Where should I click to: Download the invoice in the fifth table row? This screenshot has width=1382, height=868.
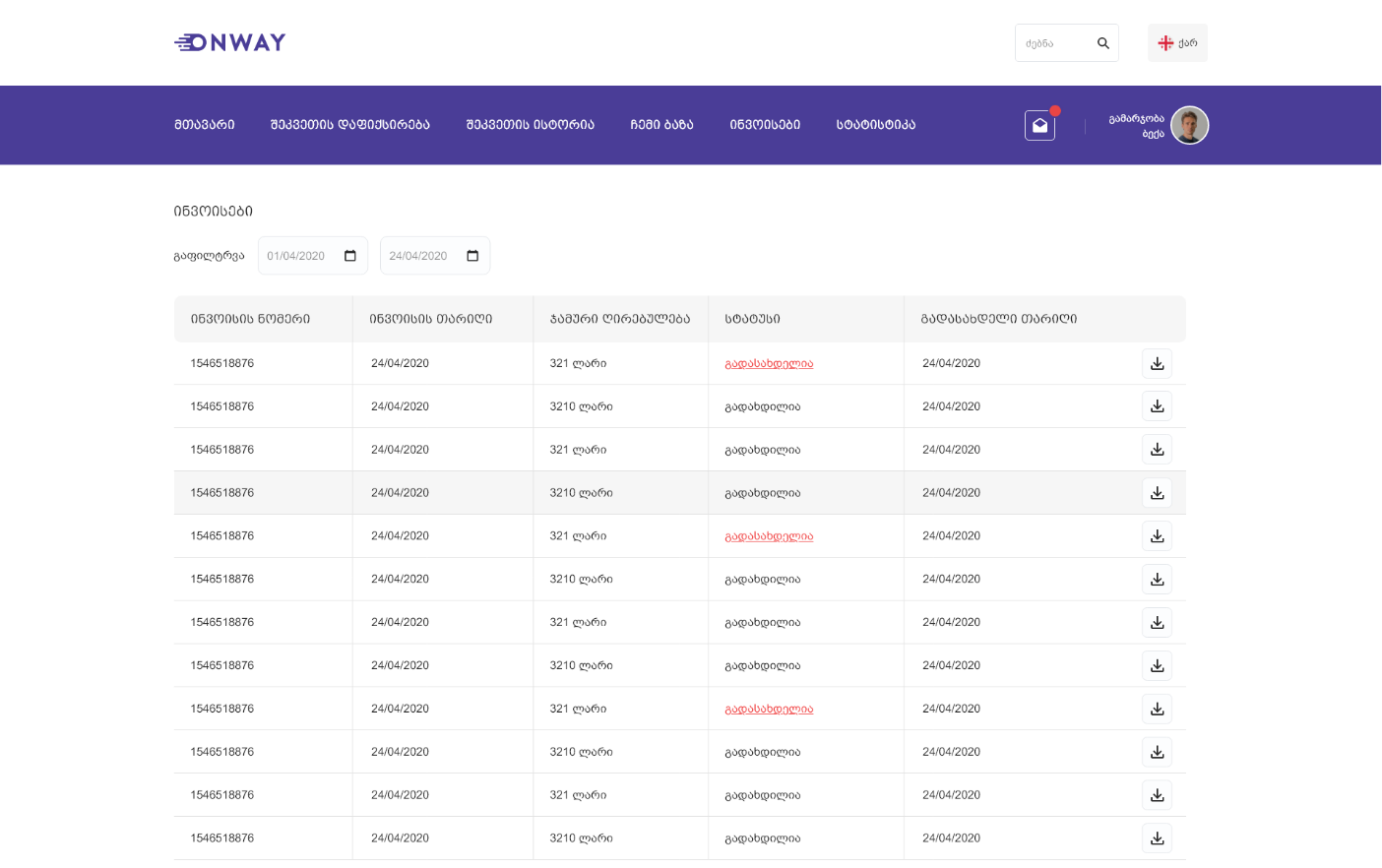click(1157, 536)
